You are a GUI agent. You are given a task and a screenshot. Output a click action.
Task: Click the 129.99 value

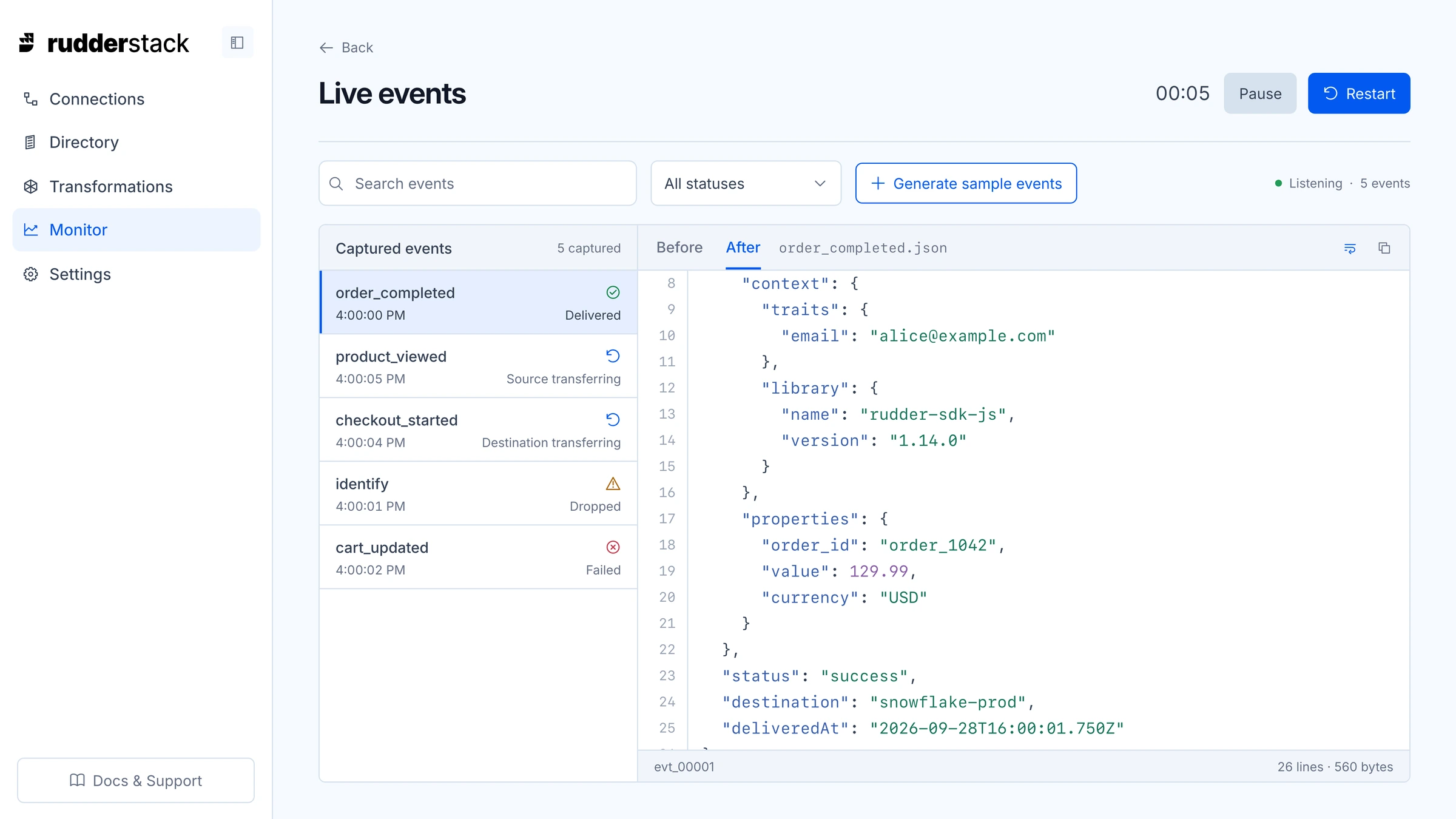878,571
